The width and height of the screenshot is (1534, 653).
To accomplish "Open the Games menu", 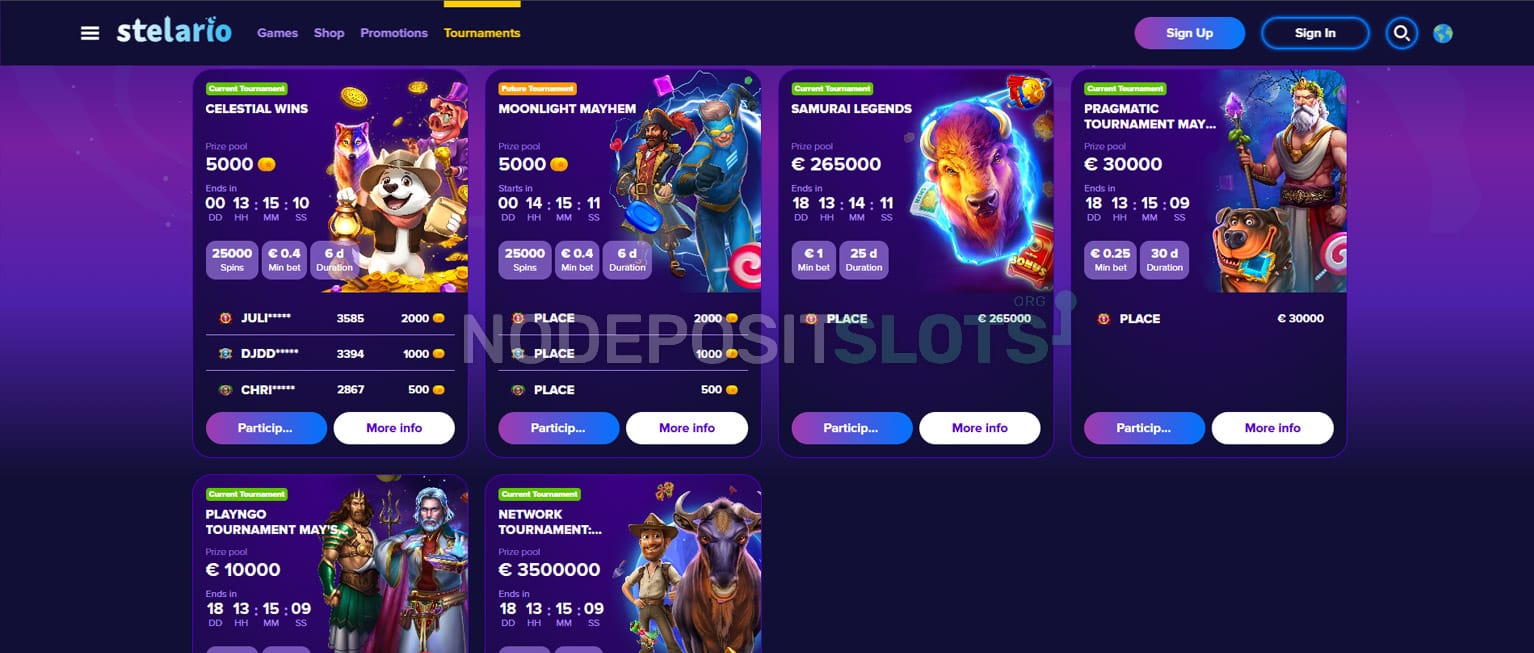I will click(277, 33).
